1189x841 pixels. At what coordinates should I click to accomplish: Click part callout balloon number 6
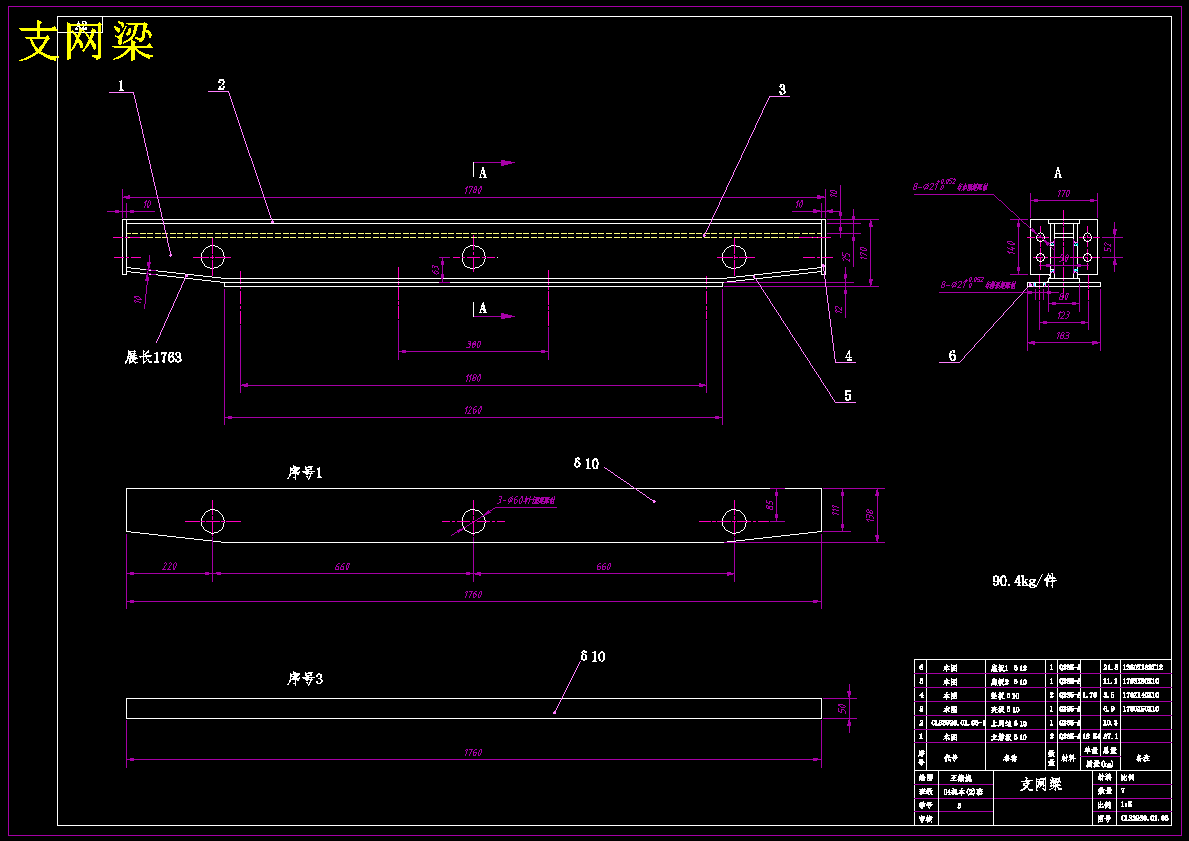pos(952,355)
